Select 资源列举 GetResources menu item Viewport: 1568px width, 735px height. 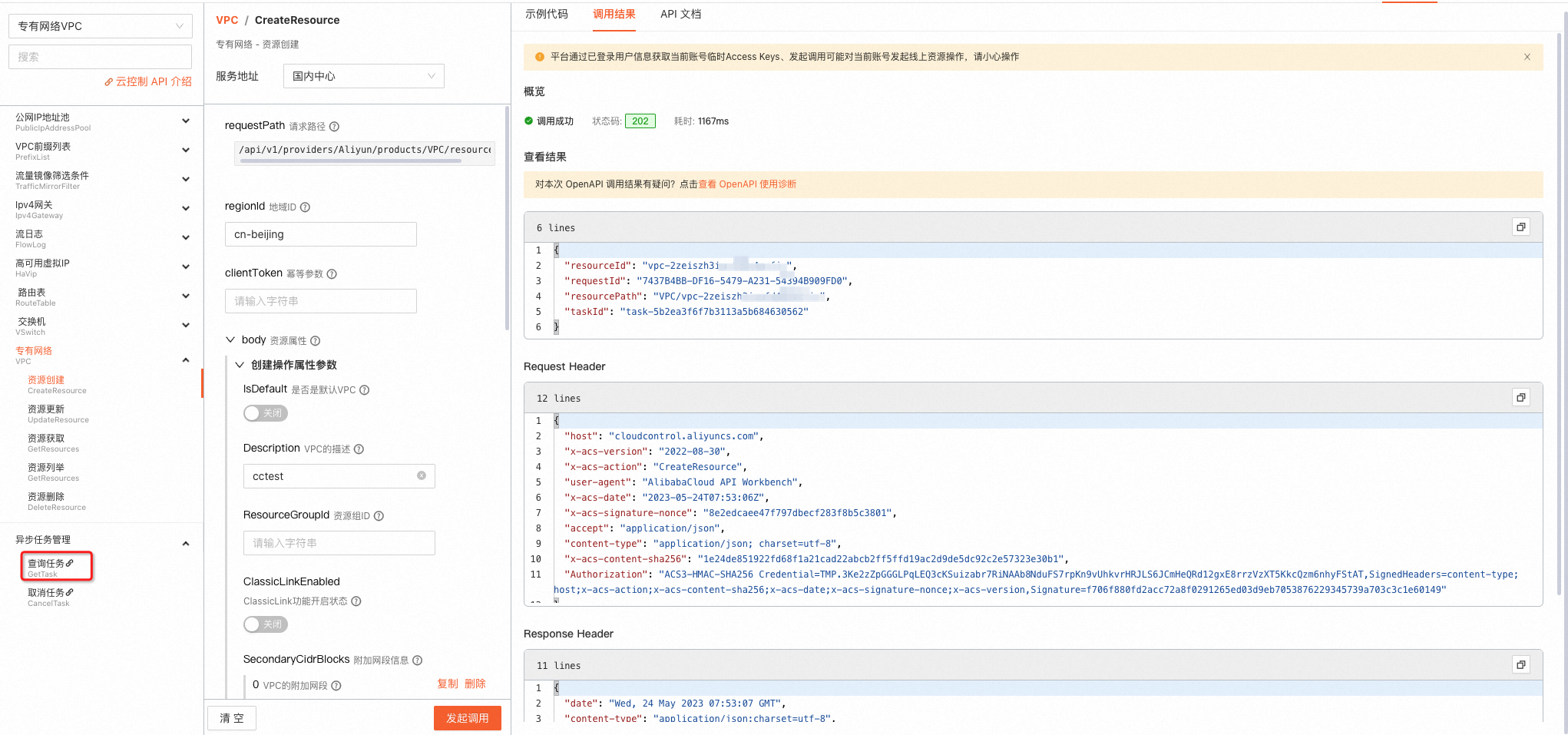tap(53, 472)
